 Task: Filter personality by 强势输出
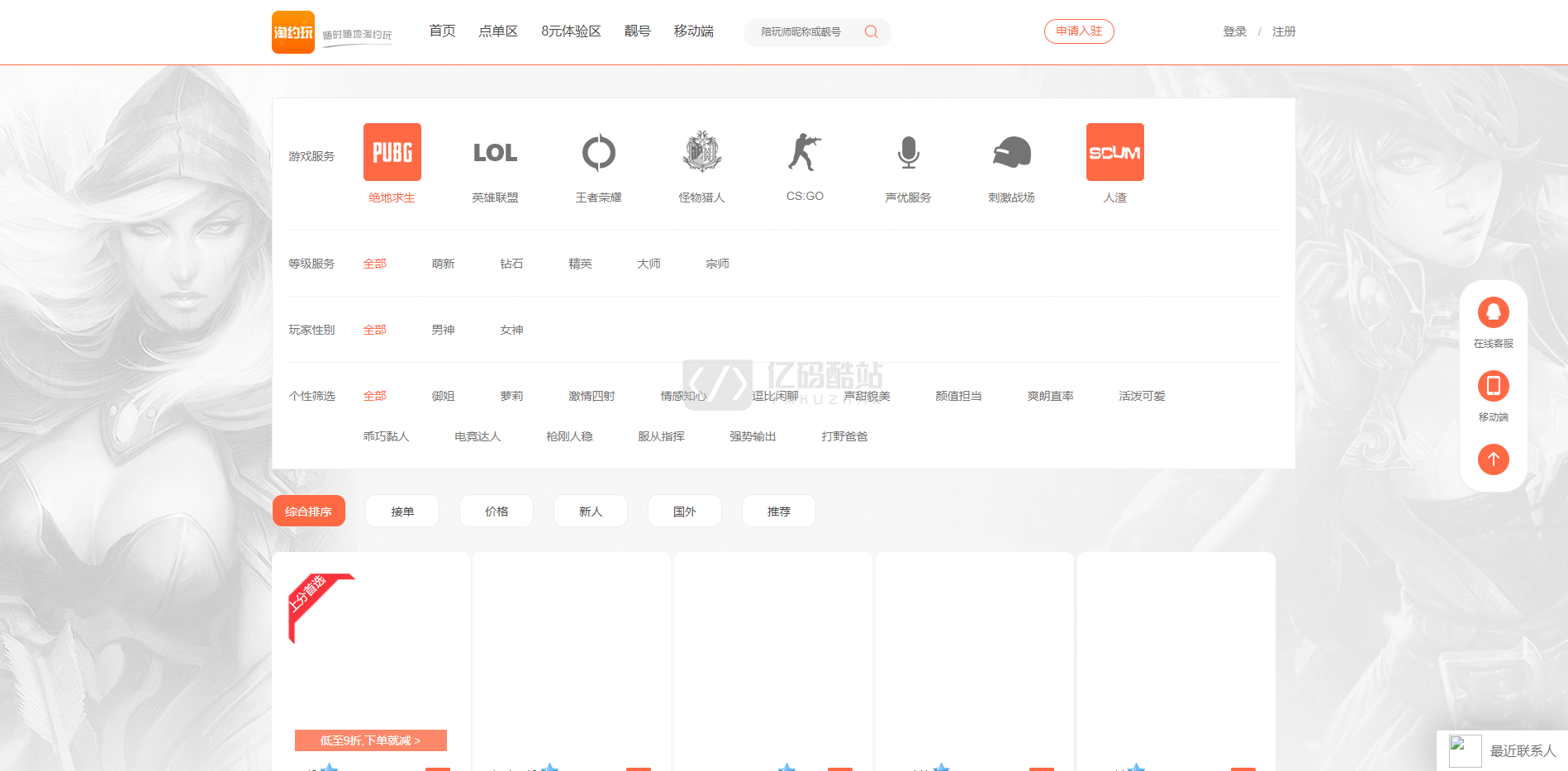point(753,436)
